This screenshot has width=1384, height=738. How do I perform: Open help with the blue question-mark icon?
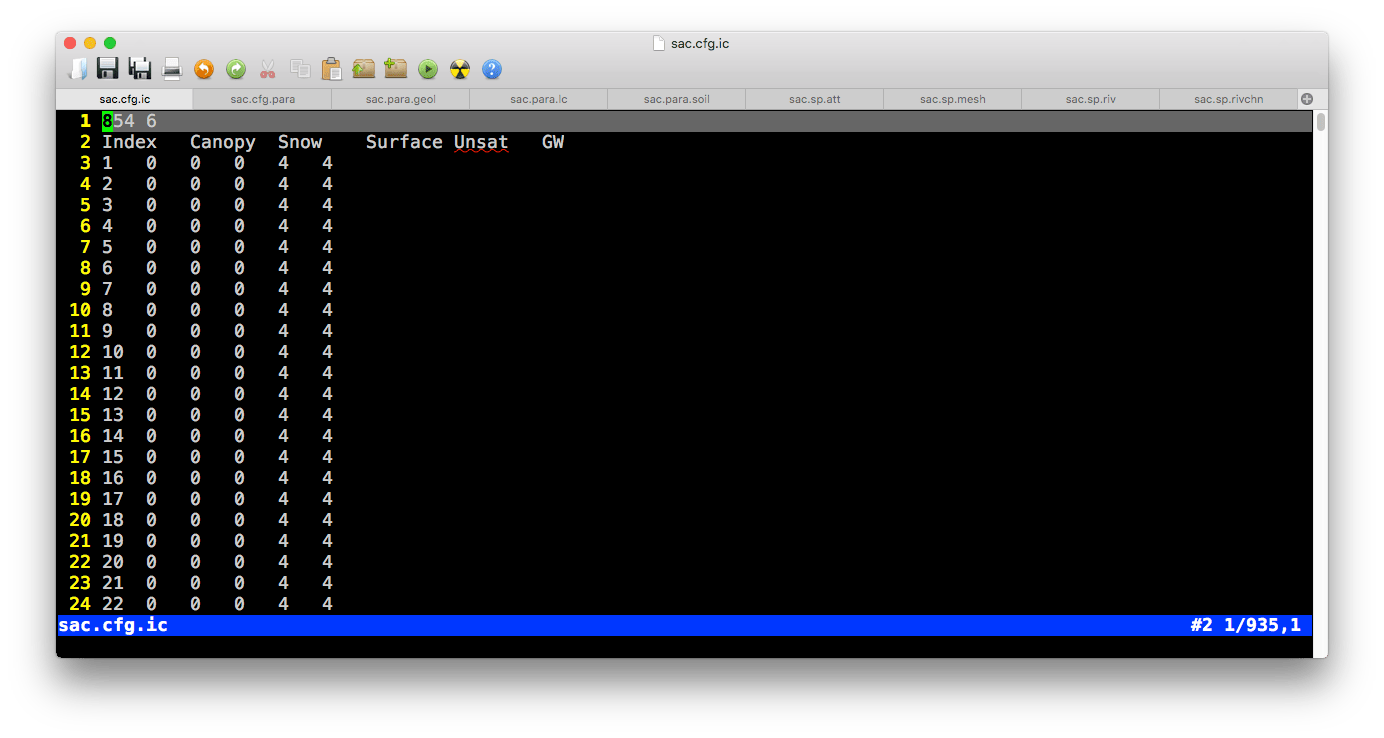tap(492, 69)
